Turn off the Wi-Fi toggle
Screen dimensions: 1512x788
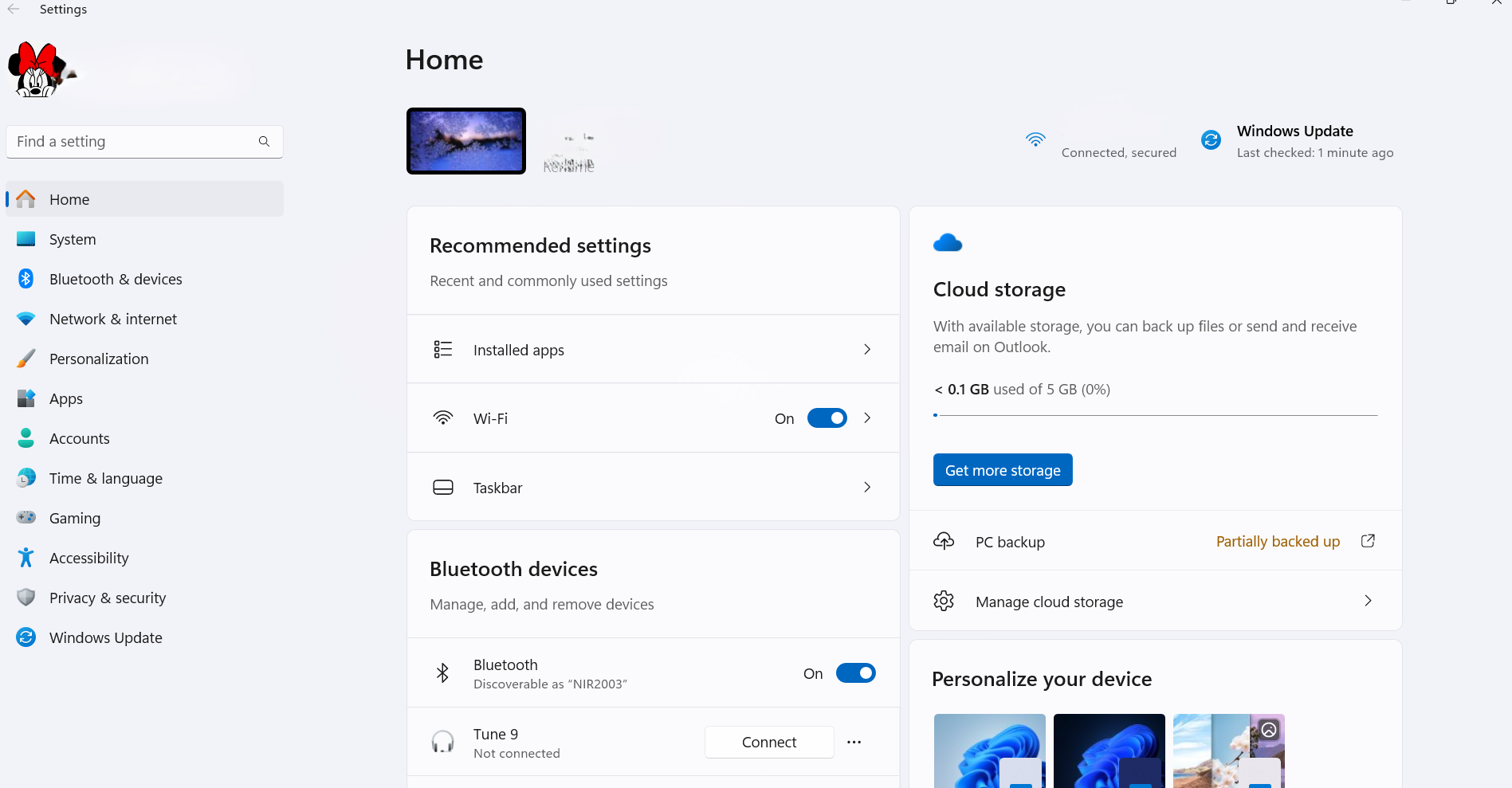click(x=827, y=418)
